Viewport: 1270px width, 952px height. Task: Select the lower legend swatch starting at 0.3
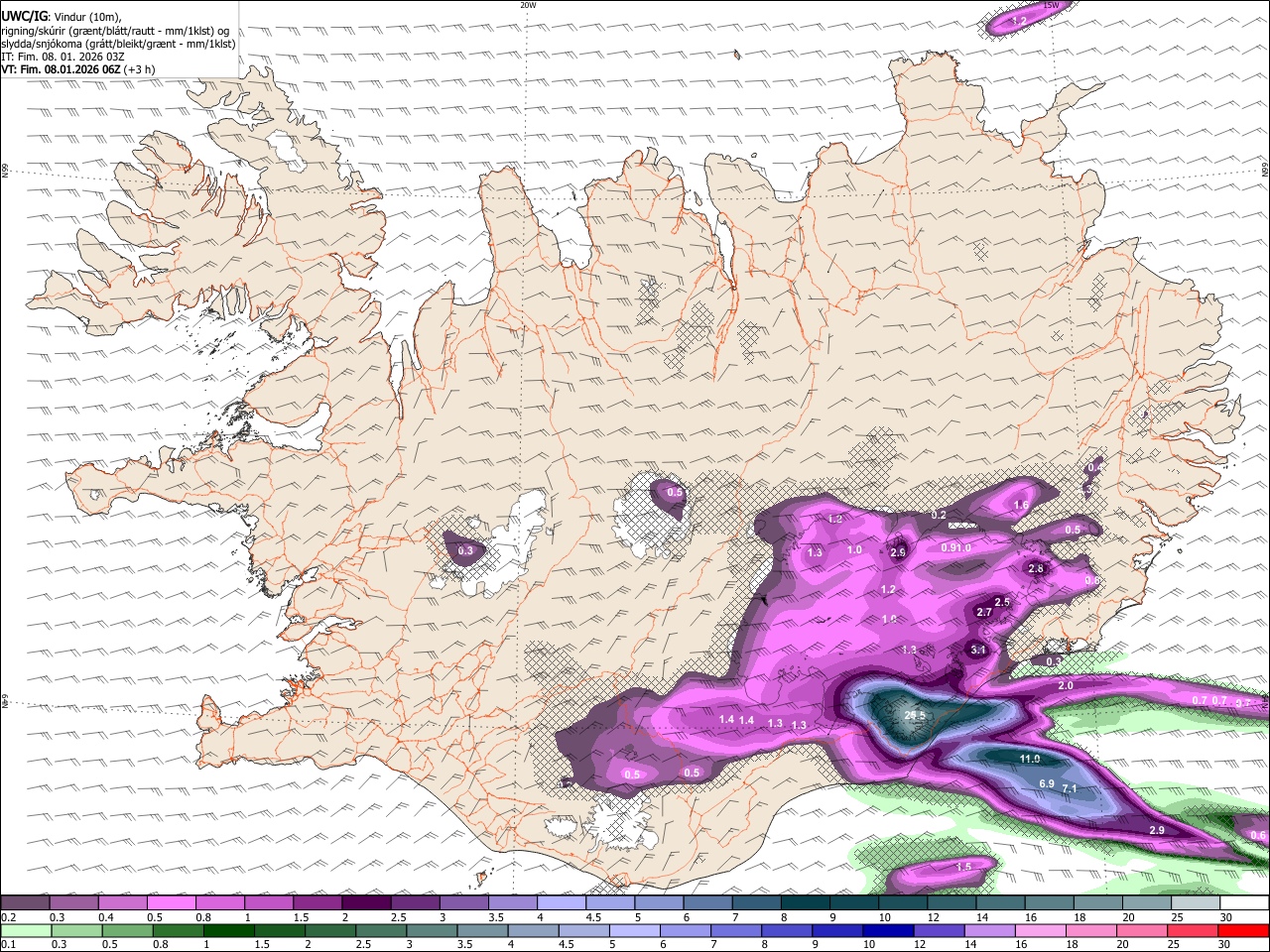click(x=76, y=930)
